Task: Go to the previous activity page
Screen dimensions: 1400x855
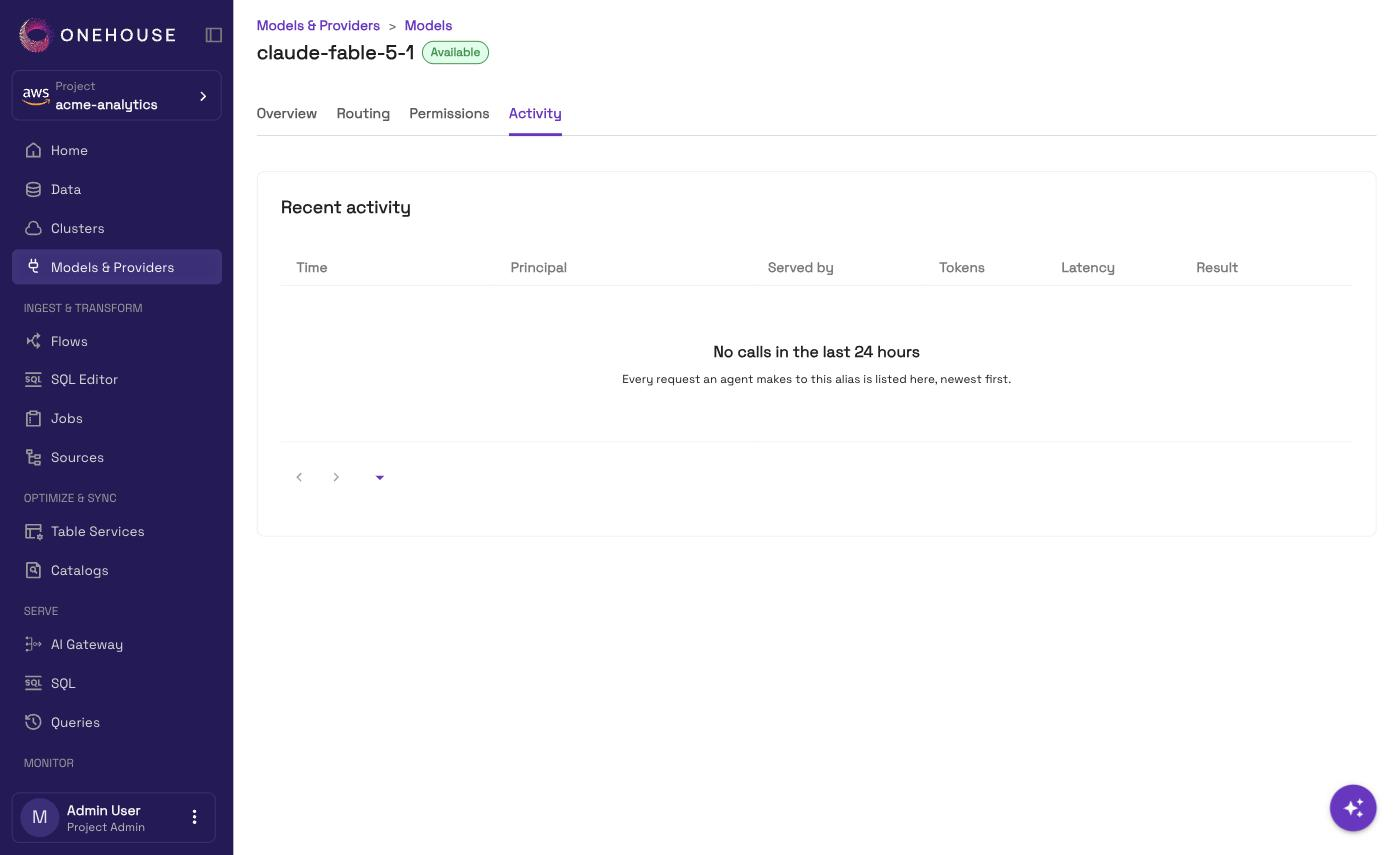Action: (299, 477)
